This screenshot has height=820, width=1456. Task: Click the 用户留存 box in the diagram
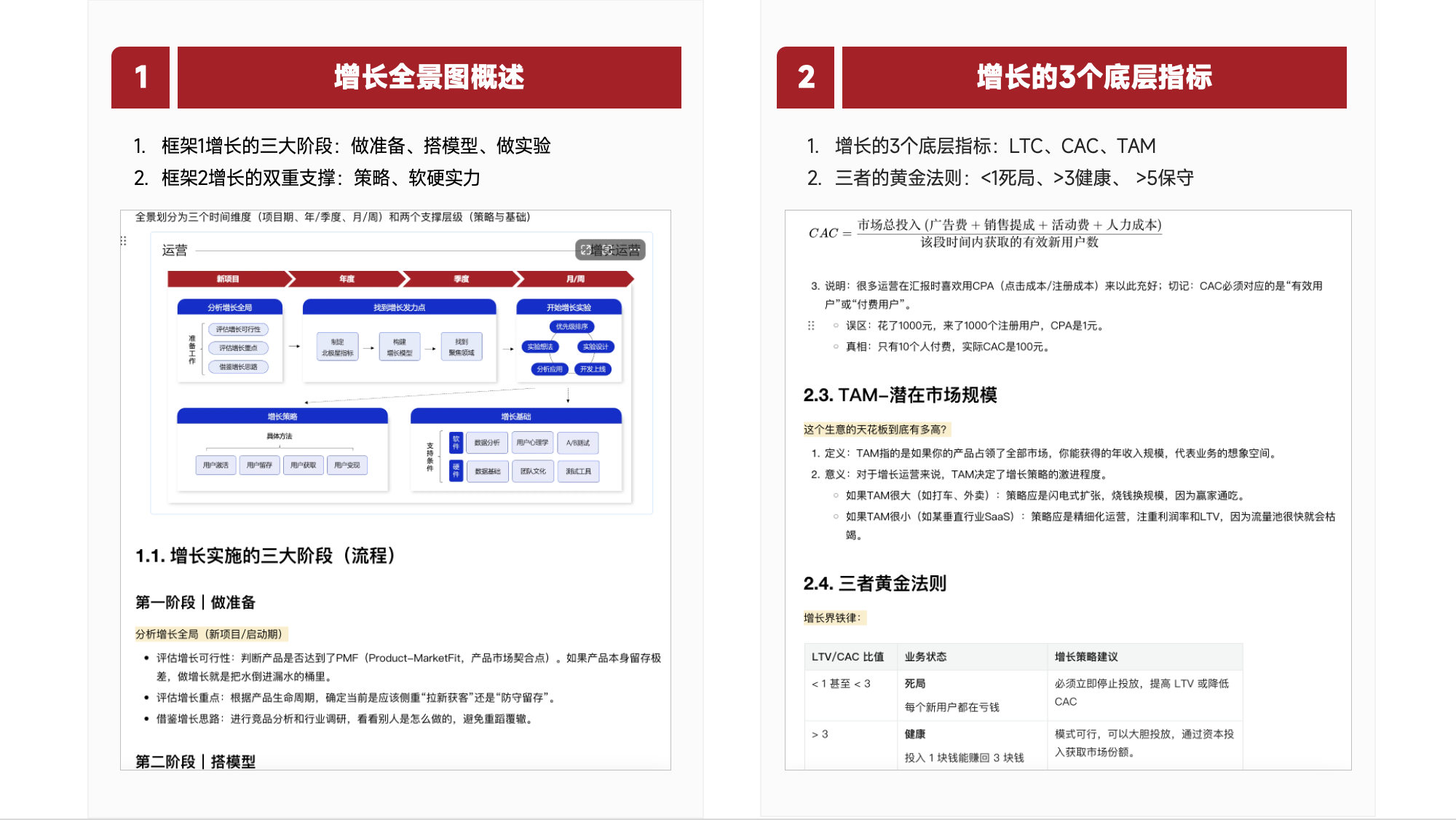[259, 465]
